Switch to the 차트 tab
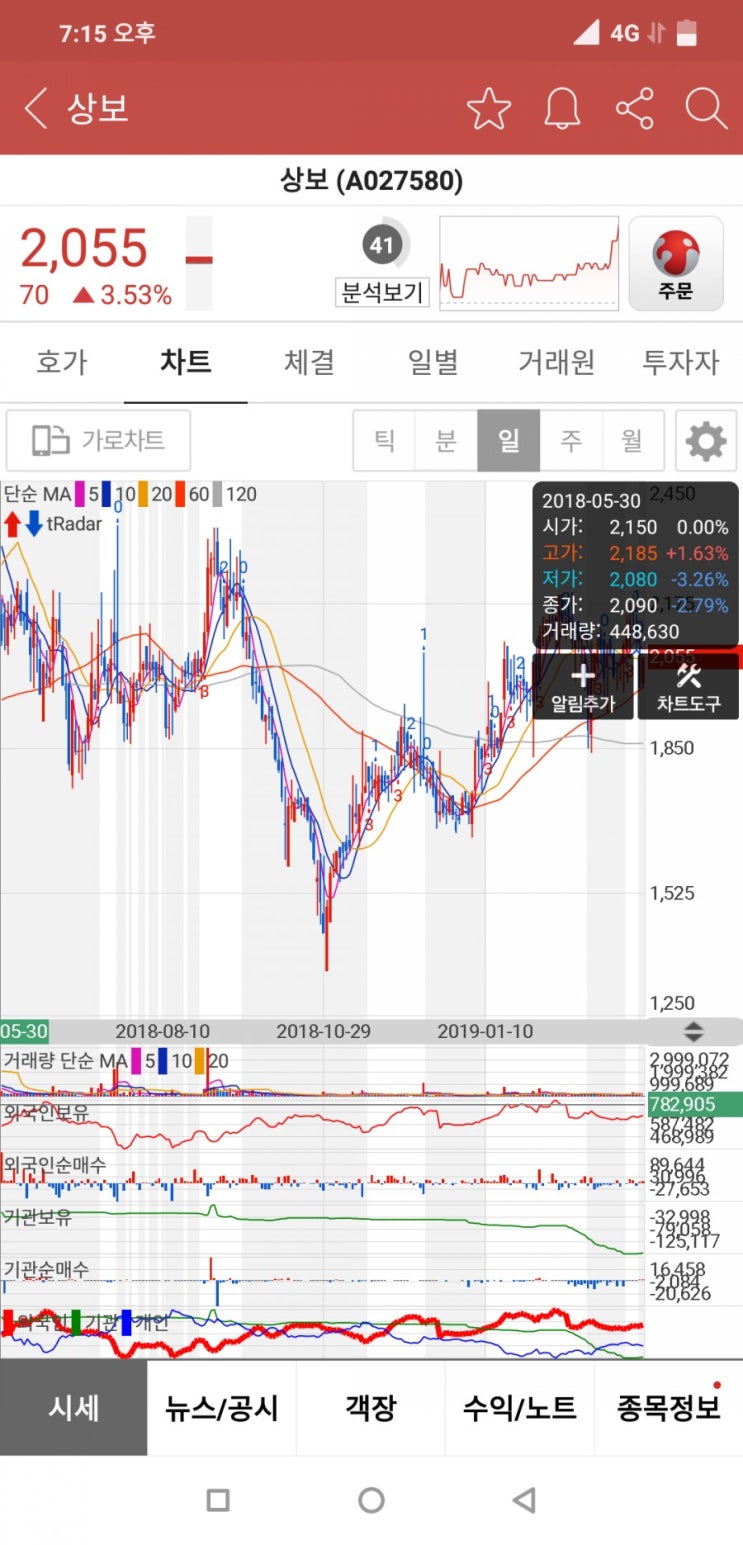Screen dimensions: 743x1545 (x=186, y=362)
